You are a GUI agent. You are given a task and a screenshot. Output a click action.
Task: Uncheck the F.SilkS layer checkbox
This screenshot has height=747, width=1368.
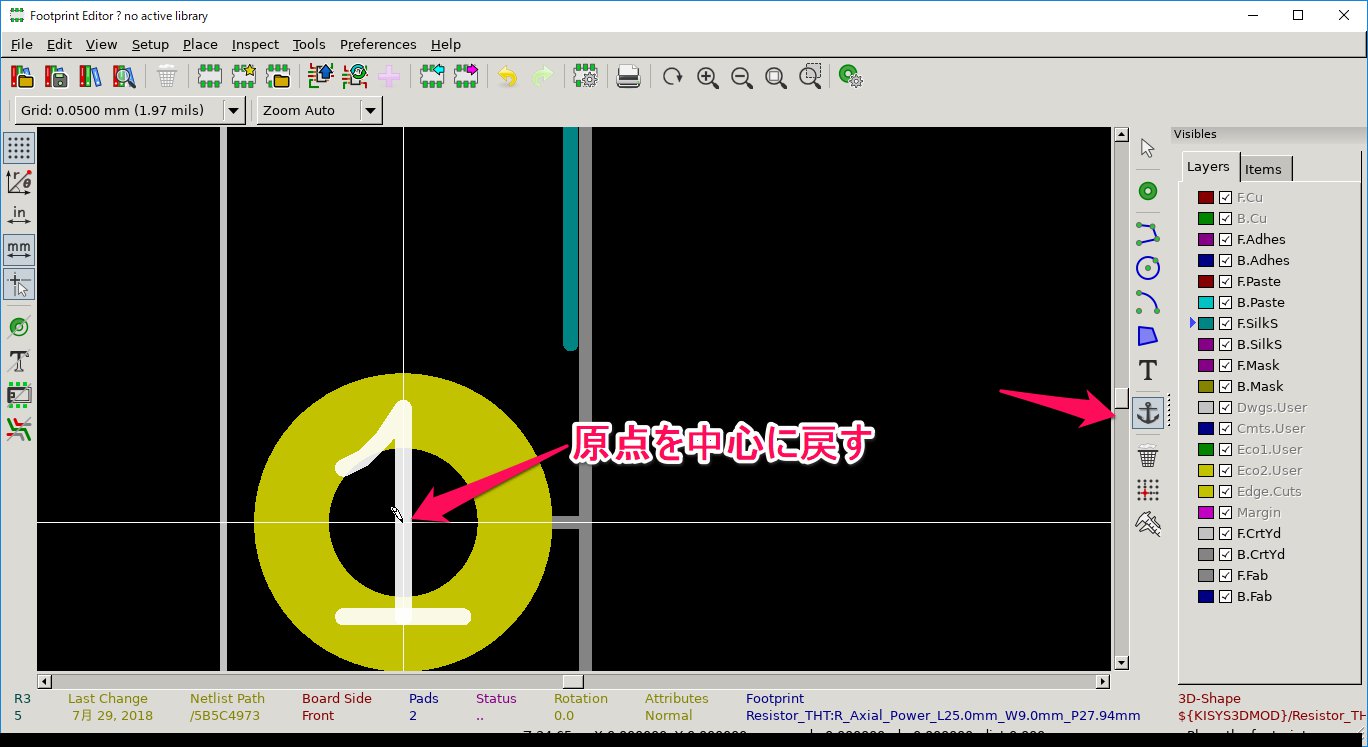[1225, 324]
